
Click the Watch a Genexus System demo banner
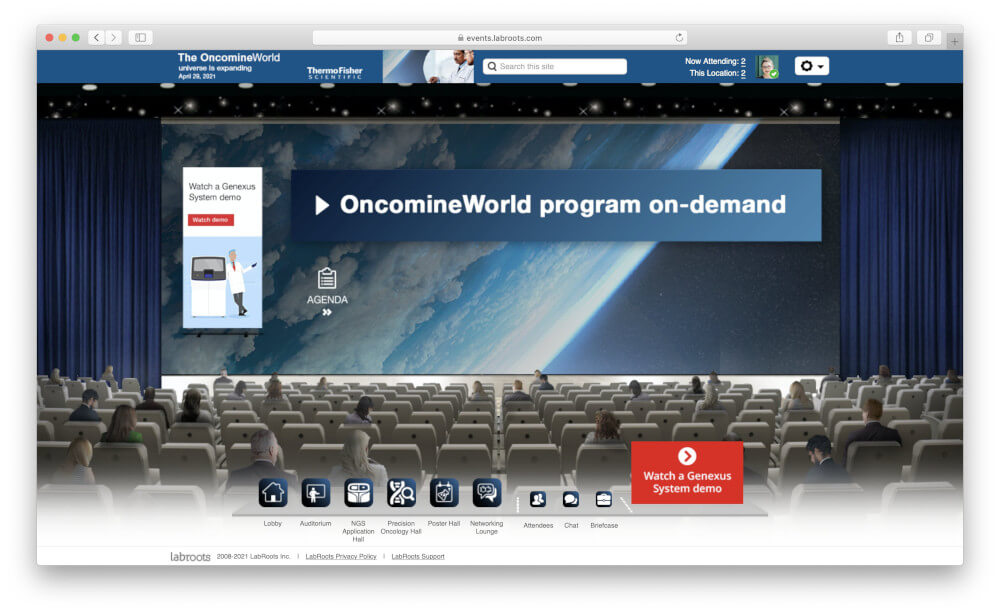(687, 472)
